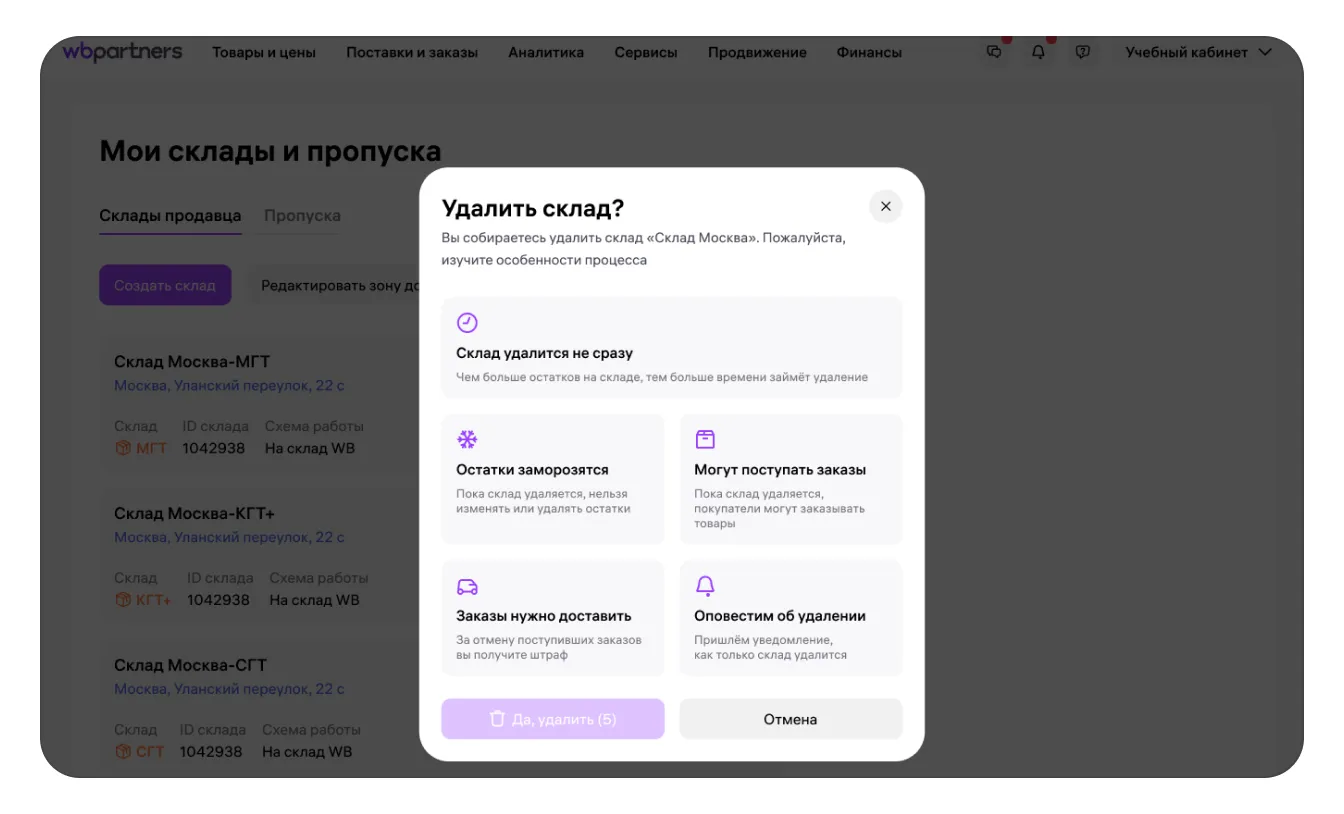The image size is (1344, 814).
Task: Click the Создать склад button
Action: click(165, 285)
